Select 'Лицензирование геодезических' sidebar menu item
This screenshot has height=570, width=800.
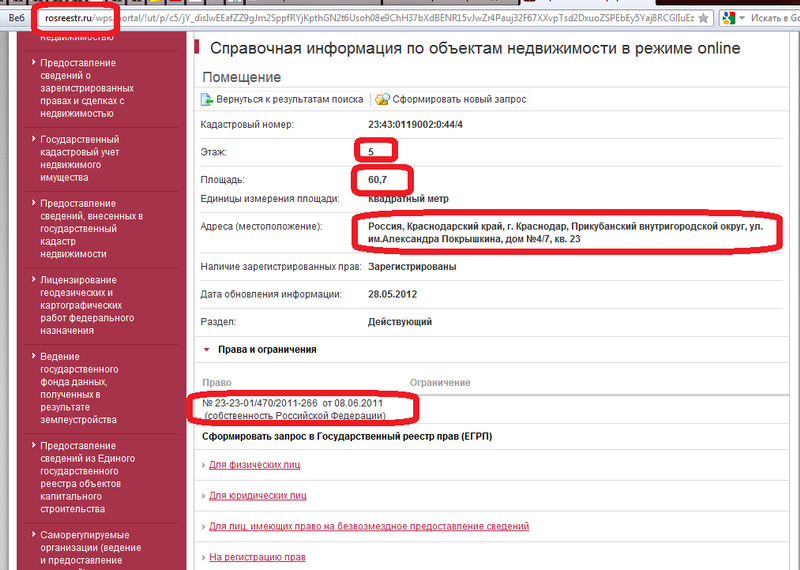(x=87, y=299)
